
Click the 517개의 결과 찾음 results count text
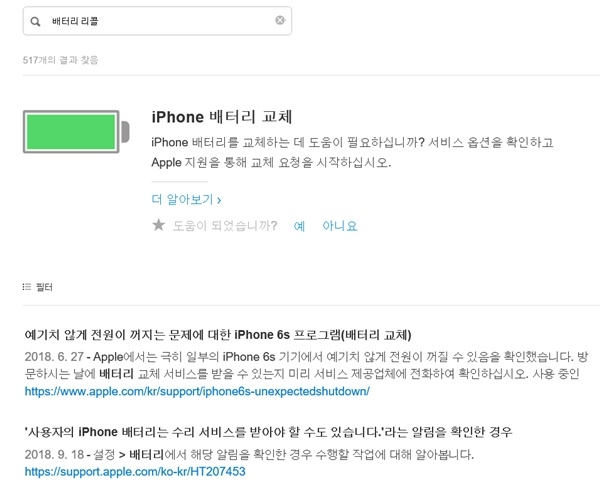pyautogui.click(x=60, y=60)
